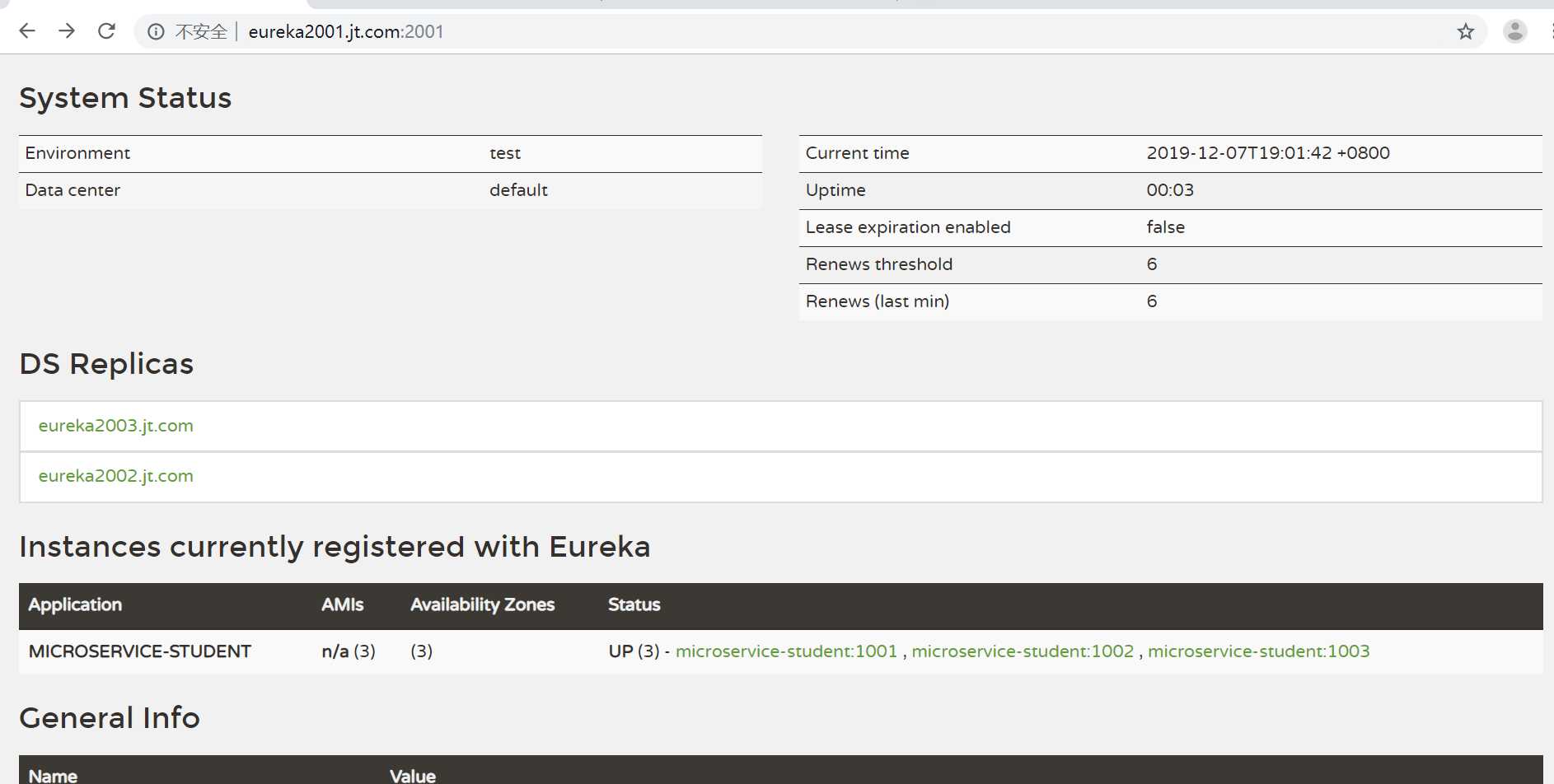Image resolution: width=1554 pixels, height=784 pixels.
Task: Click the timestamp 2019-12-07T19:01:42 +0800
Action: coord(1268,153)
